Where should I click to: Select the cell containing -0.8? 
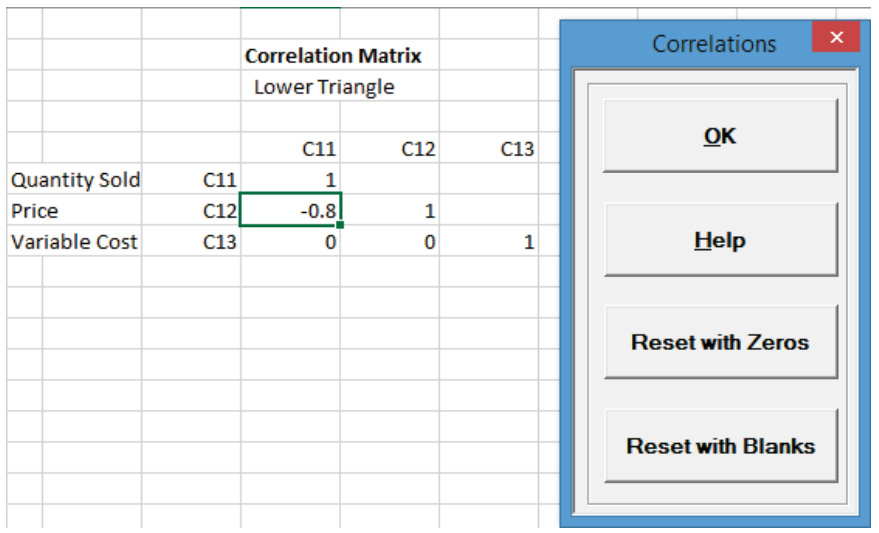290,211
